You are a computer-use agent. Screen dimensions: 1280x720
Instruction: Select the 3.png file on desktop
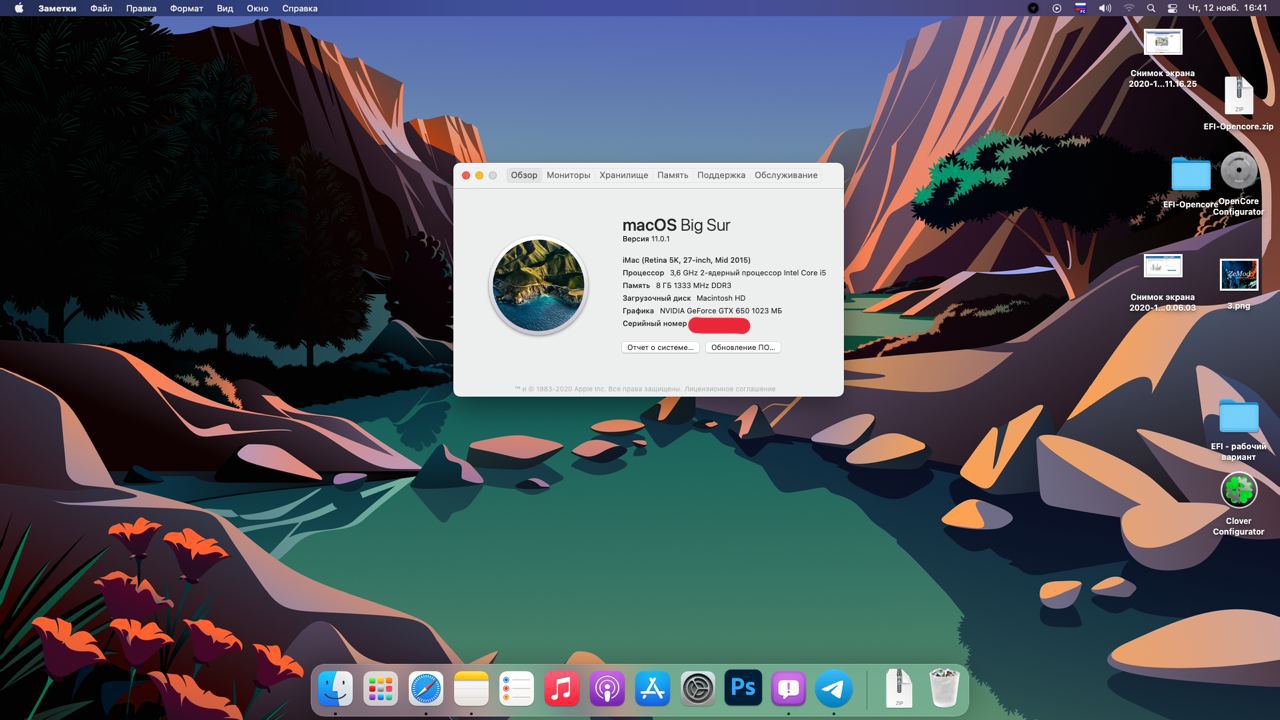point(1238,284)
